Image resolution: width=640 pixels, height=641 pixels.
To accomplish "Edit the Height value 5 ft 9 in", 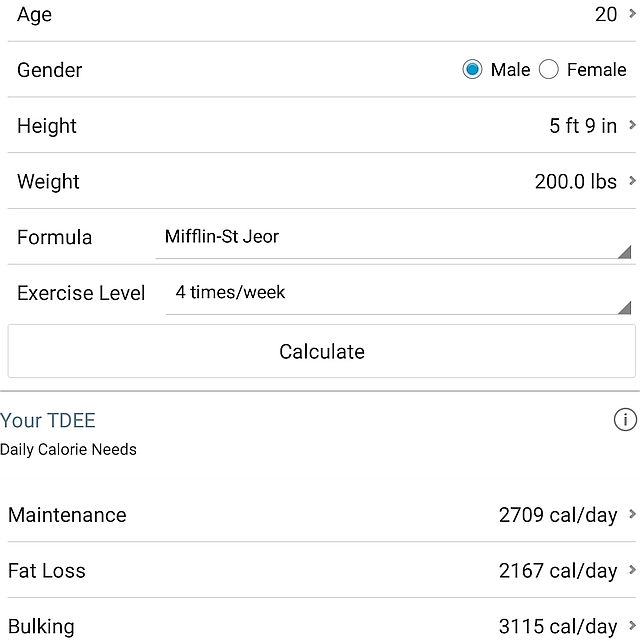I will [583, 126].
